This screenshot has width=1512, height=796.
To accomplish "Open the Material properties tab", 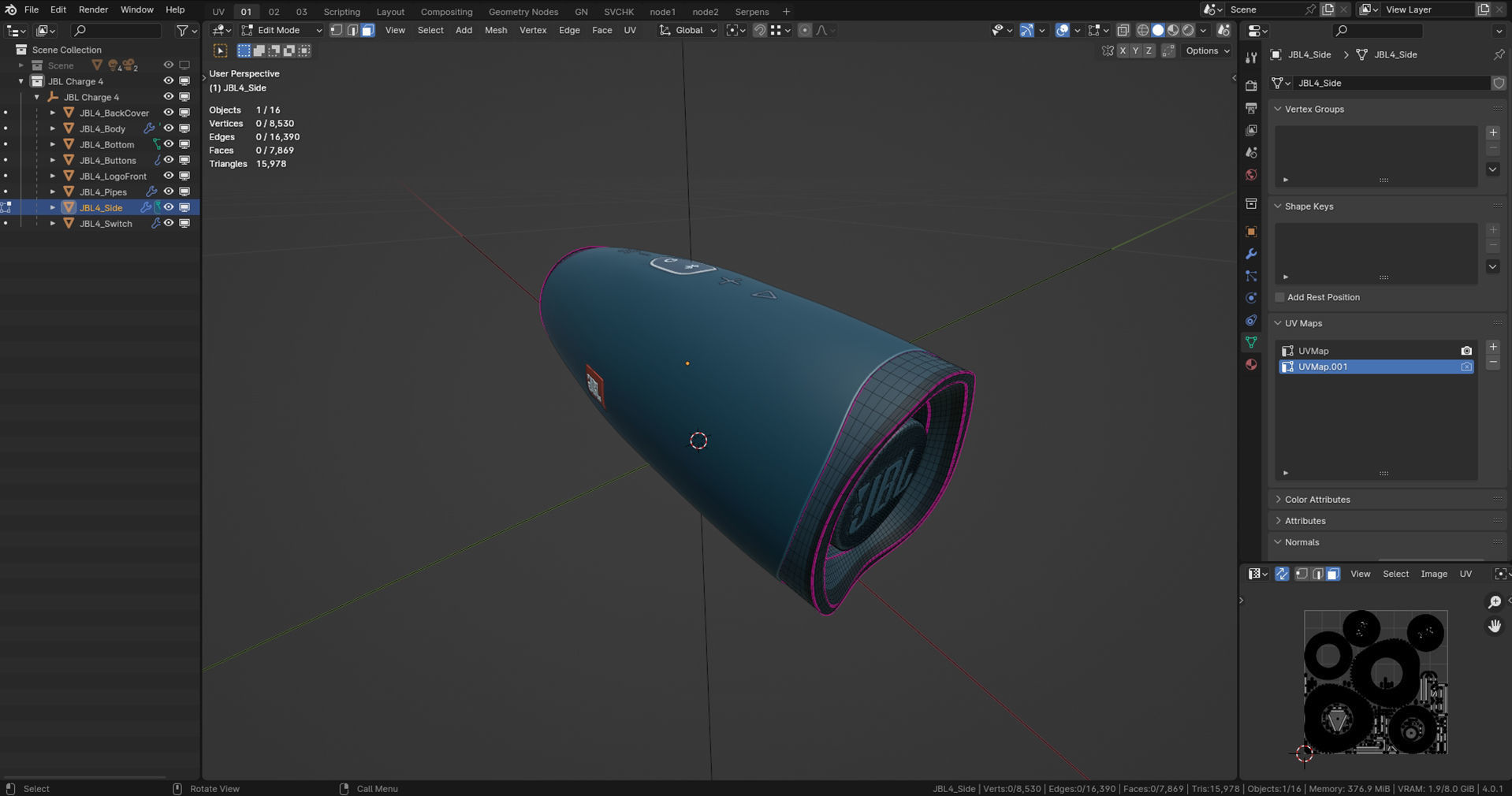I will tap(1251, 364).
